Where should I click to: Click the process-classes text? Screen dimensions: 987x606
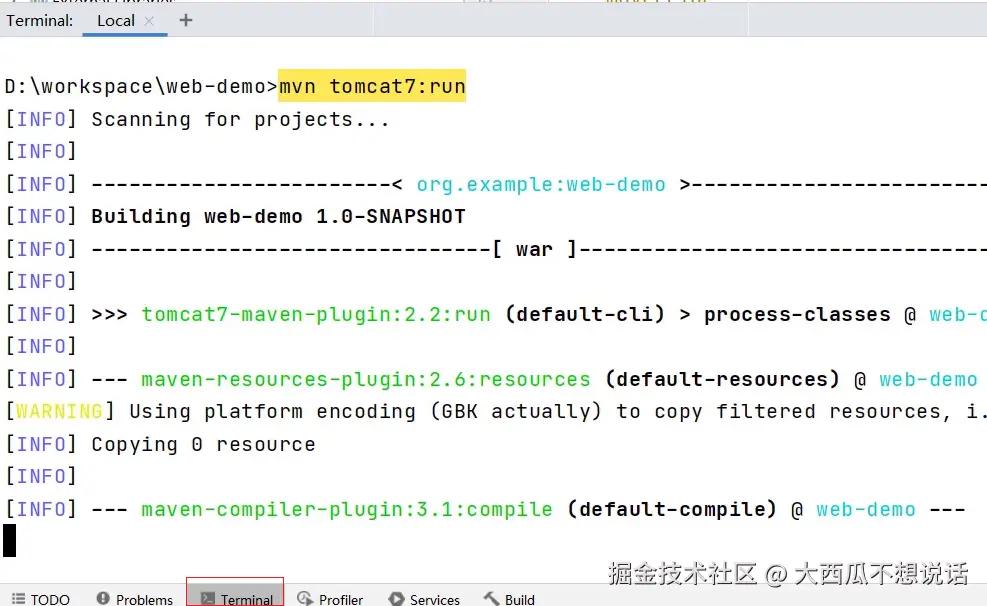(x=797, y=314)
